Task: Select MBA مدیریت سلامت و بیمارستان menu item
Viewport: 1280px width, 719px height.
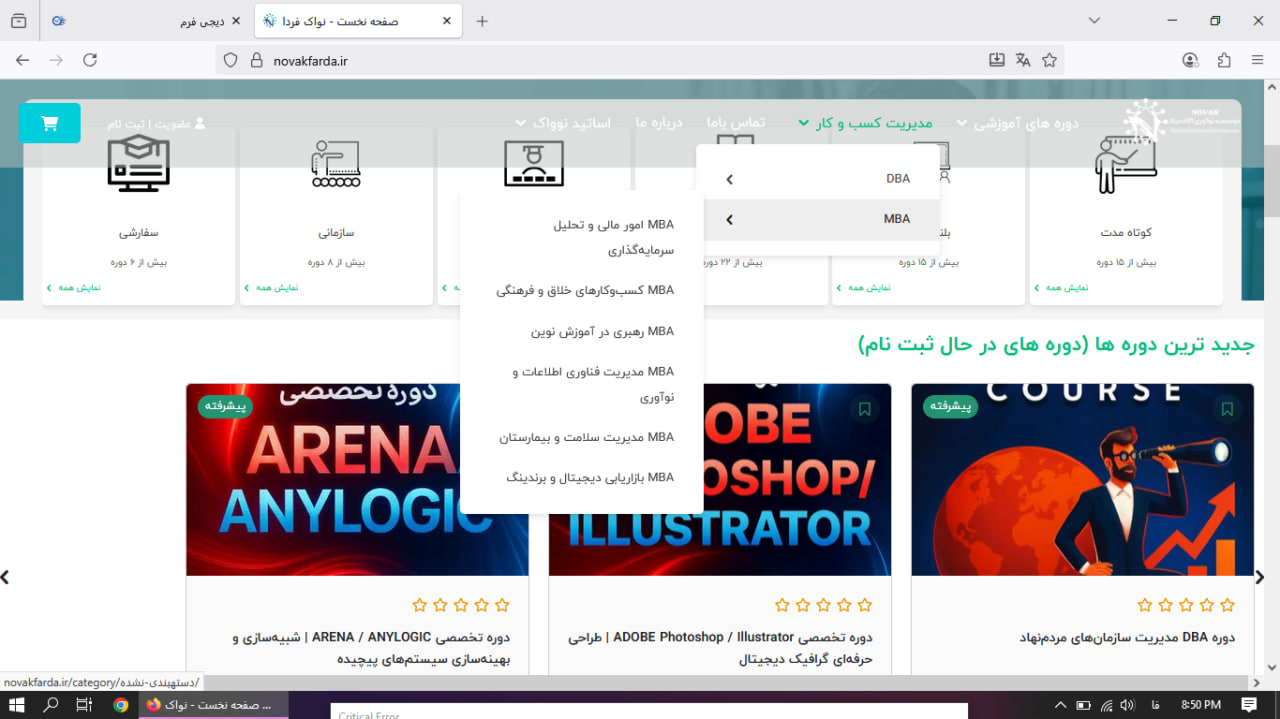Action: click(586, 437)
